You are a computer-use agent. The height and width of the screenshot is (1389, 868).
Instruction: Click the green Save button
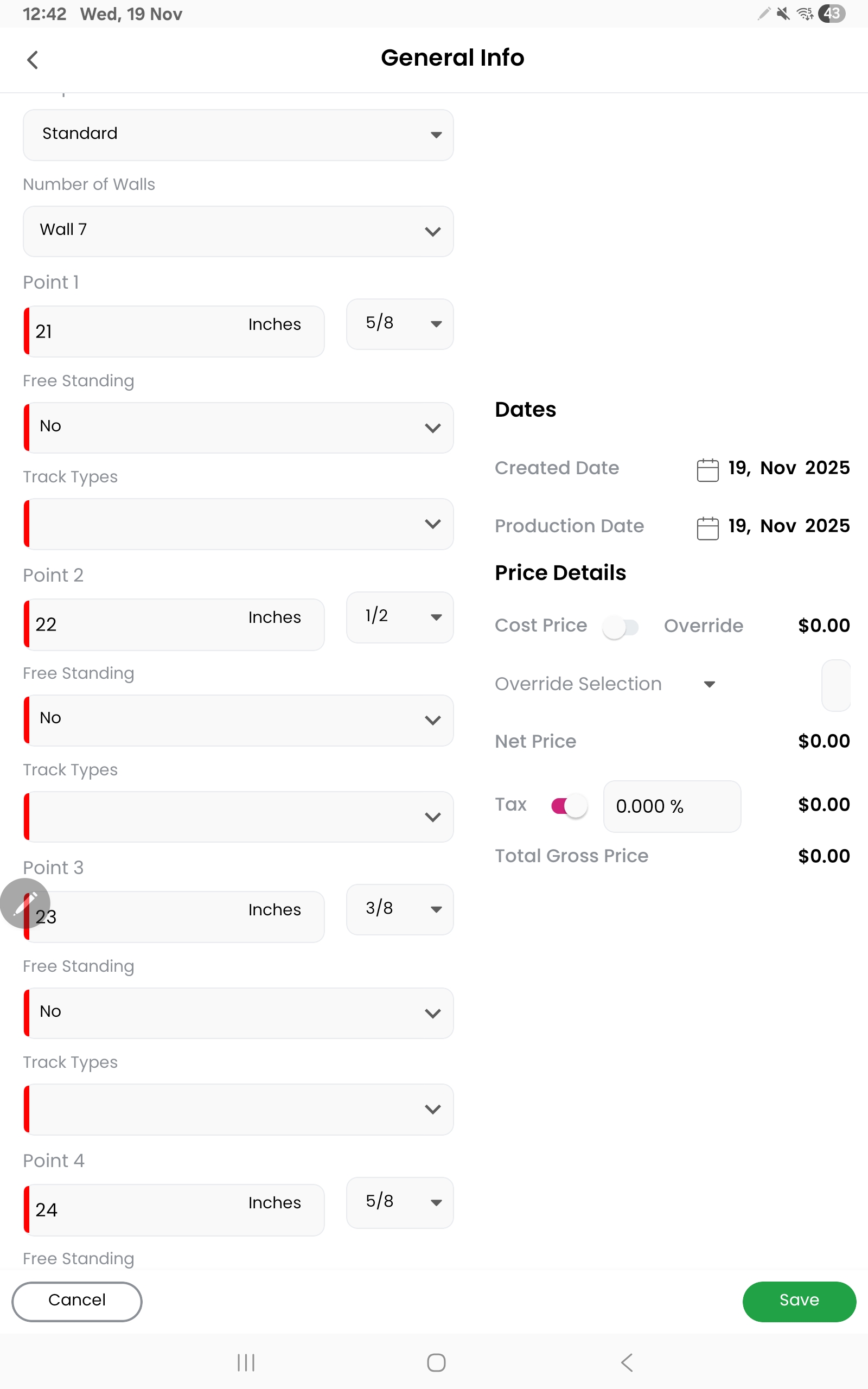[x=799, y=1301]
